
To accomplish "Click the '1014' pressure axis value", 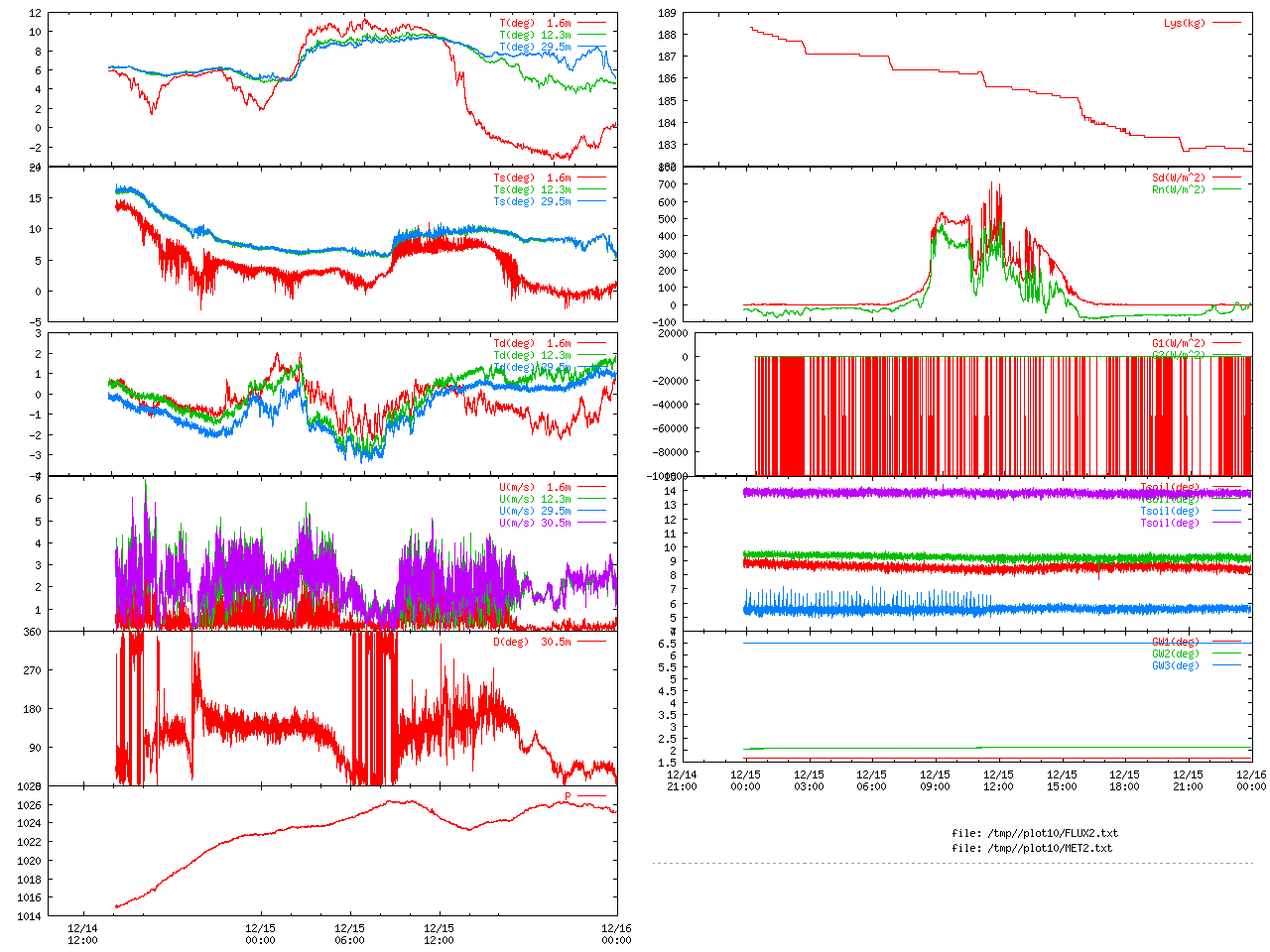I will [x=30, y=916].
